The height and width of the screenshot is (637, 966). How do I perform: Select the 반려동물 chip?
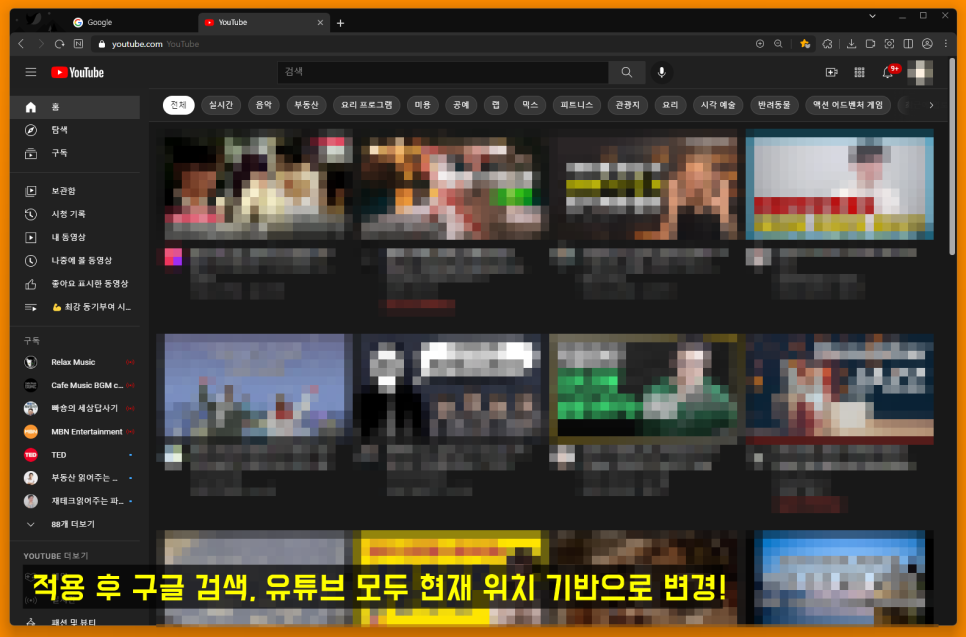[774, 105]
